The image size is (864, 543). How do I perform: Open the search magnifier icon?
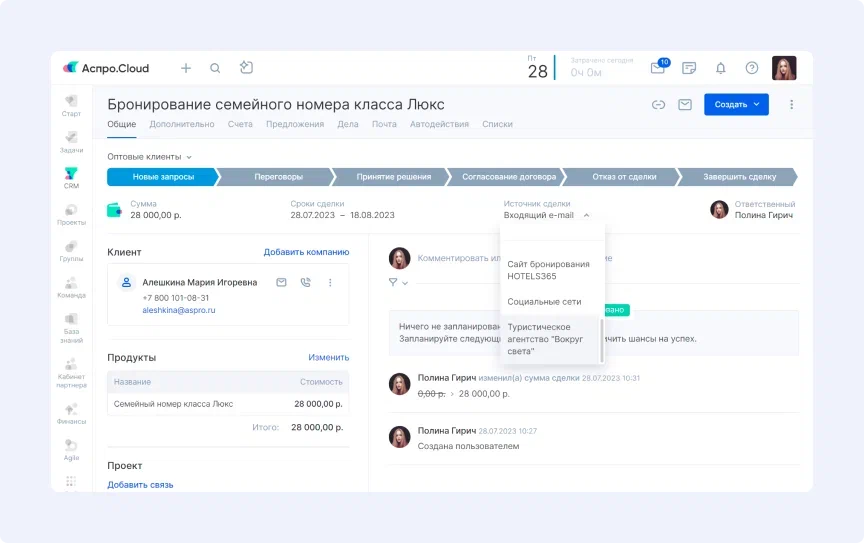(215, 68)
